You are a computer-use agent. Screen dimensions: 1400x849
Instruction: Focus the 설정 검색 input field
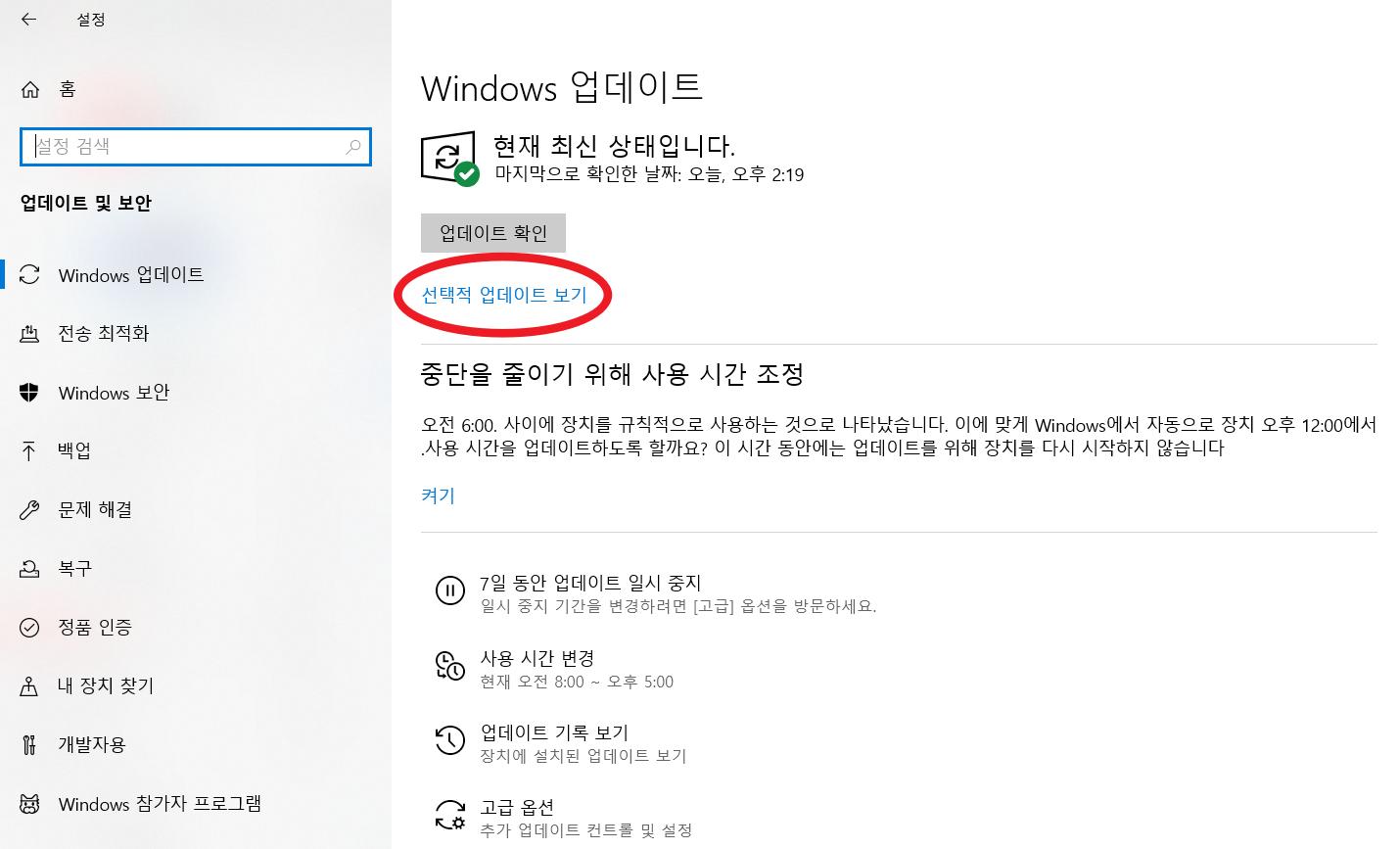tap(196, 147)
